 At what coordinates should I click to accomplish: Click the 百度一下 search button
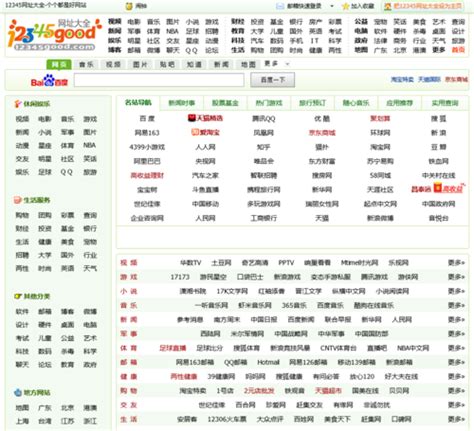(273, 80)
